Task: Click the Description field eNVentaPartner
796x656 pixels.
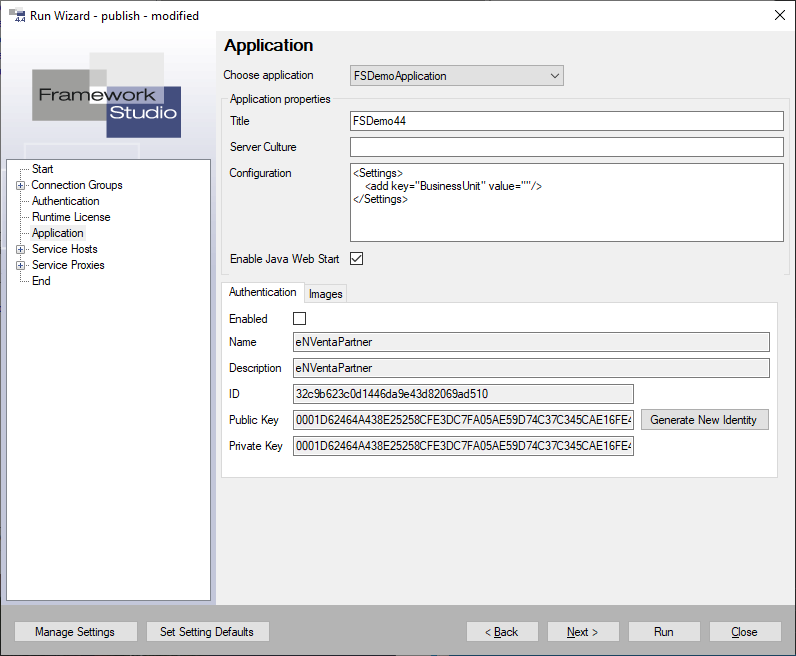Action: pyautogui.click(x=531, y=368)
